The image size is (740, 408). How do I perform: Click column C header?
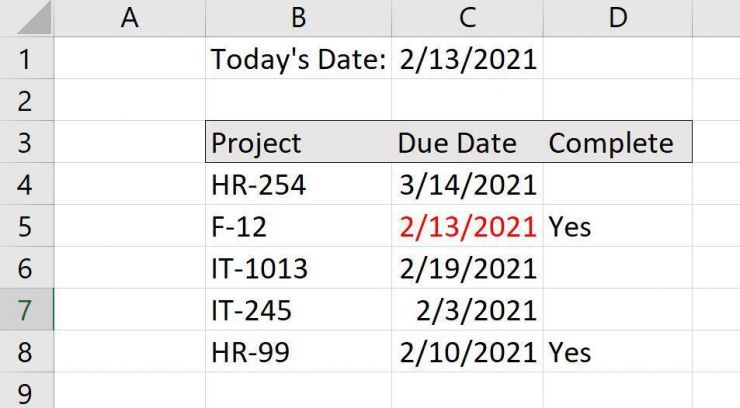coord(467,17)
